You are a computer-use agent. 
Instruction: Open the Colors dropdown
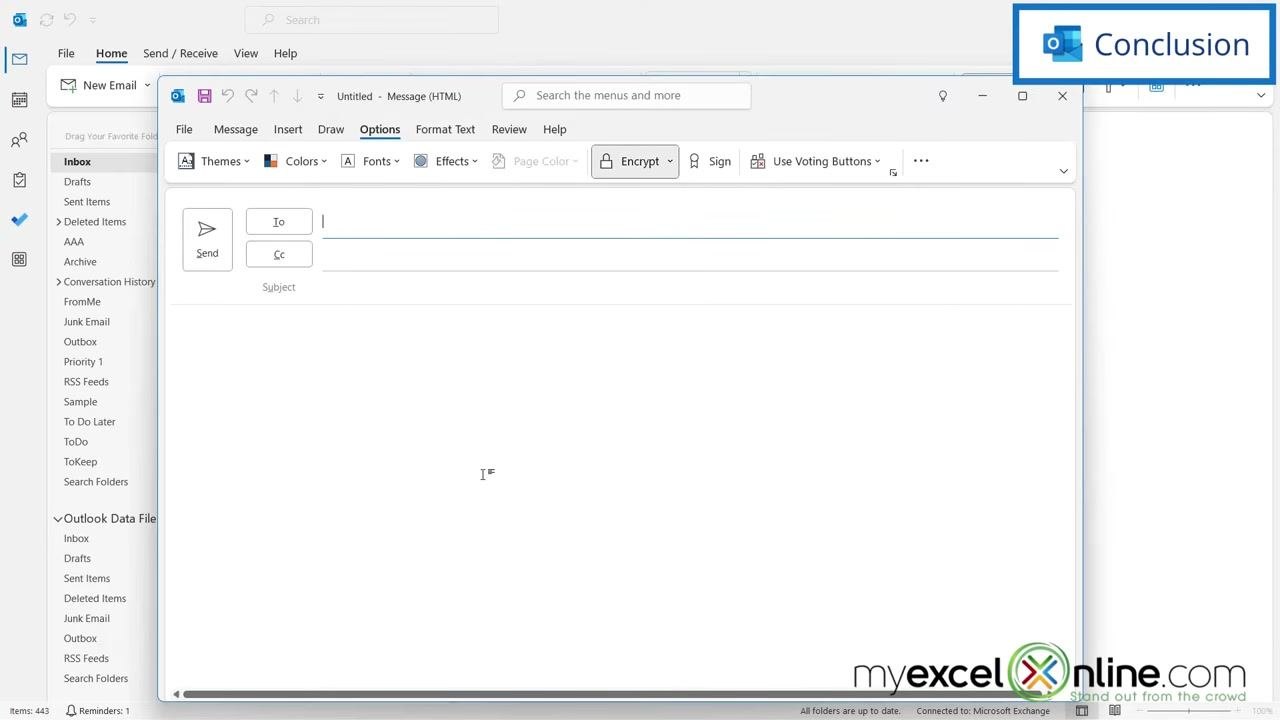click(x=295, y=161)
